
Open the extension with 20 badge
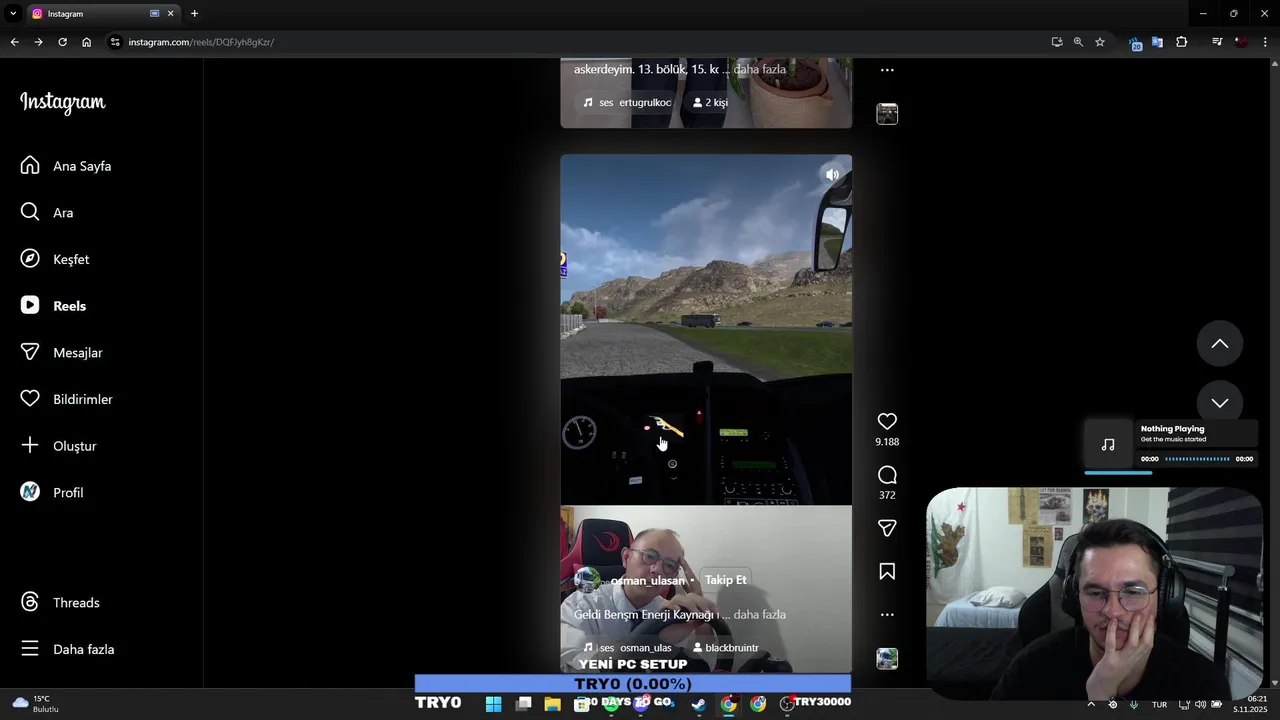click(x=1135, y=43)
